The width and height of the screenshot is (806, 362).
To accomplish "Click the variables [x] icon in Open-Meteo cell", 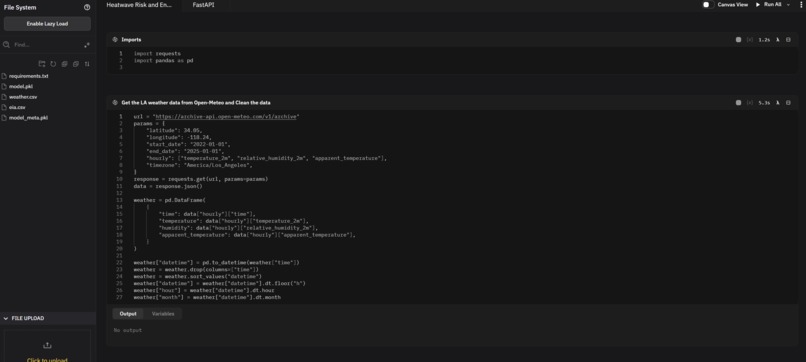I will click(x=749, y=103).
